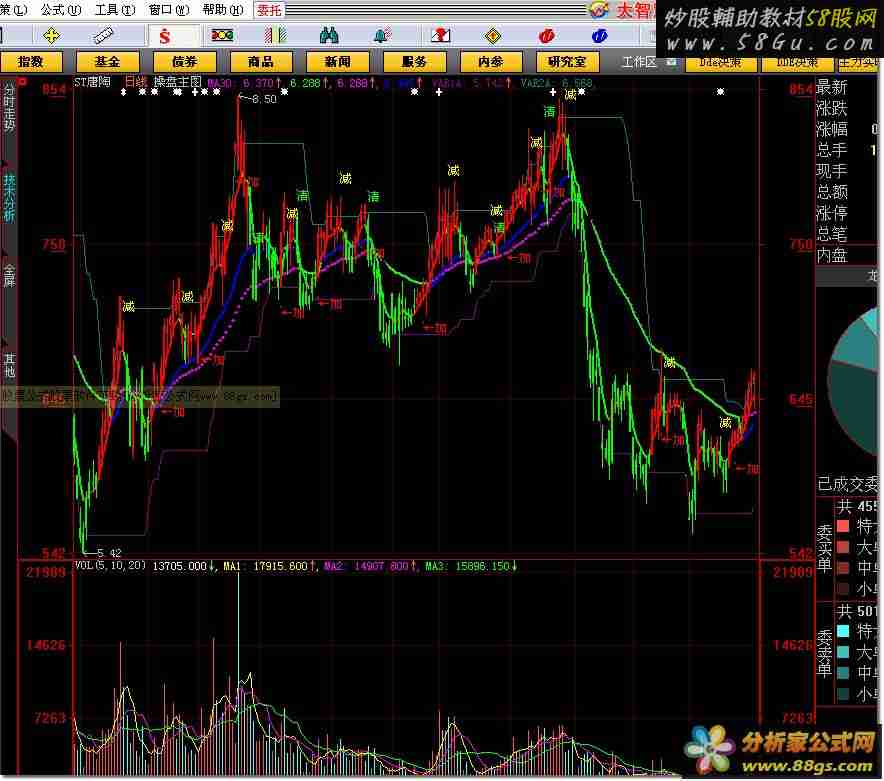Click the 研究室 button
Image resolution: width=884 pixels, height=781 pixels.
click(x=567, y=61)
